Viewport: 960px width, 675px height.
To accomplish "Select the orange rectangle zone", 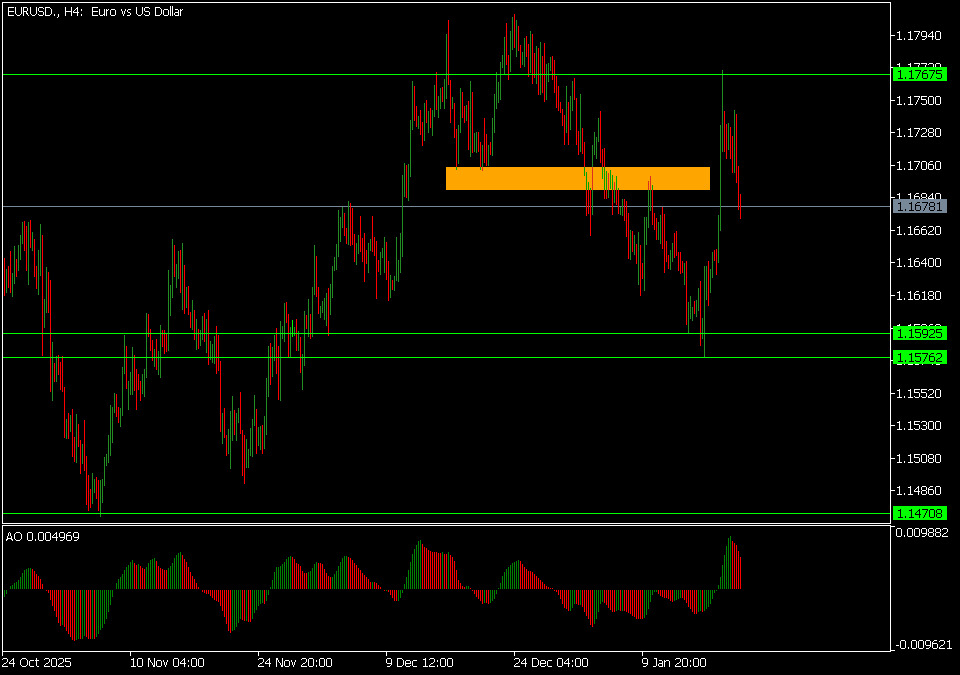I will point(577,178).
